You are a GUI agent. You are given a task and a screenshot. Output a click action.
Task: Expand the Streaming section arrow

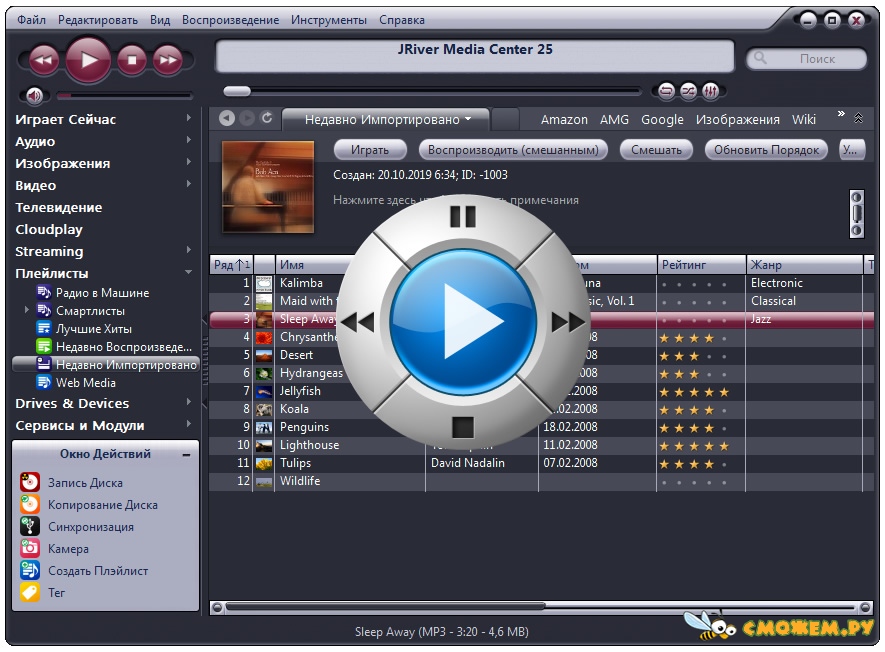pos(189,250)
